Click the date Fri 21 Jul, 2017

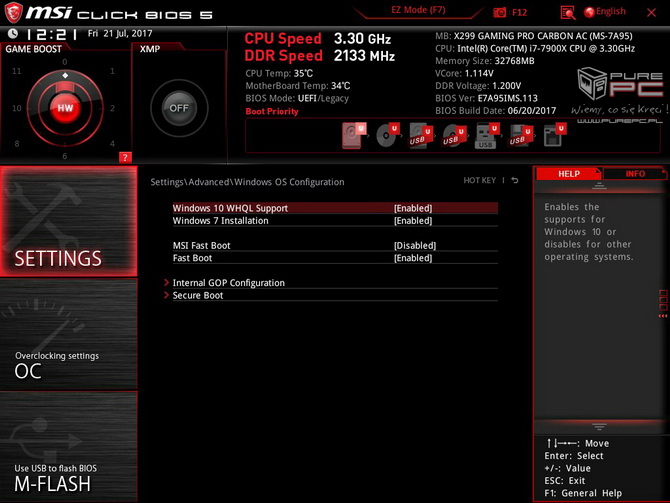(x=120, y=33)
